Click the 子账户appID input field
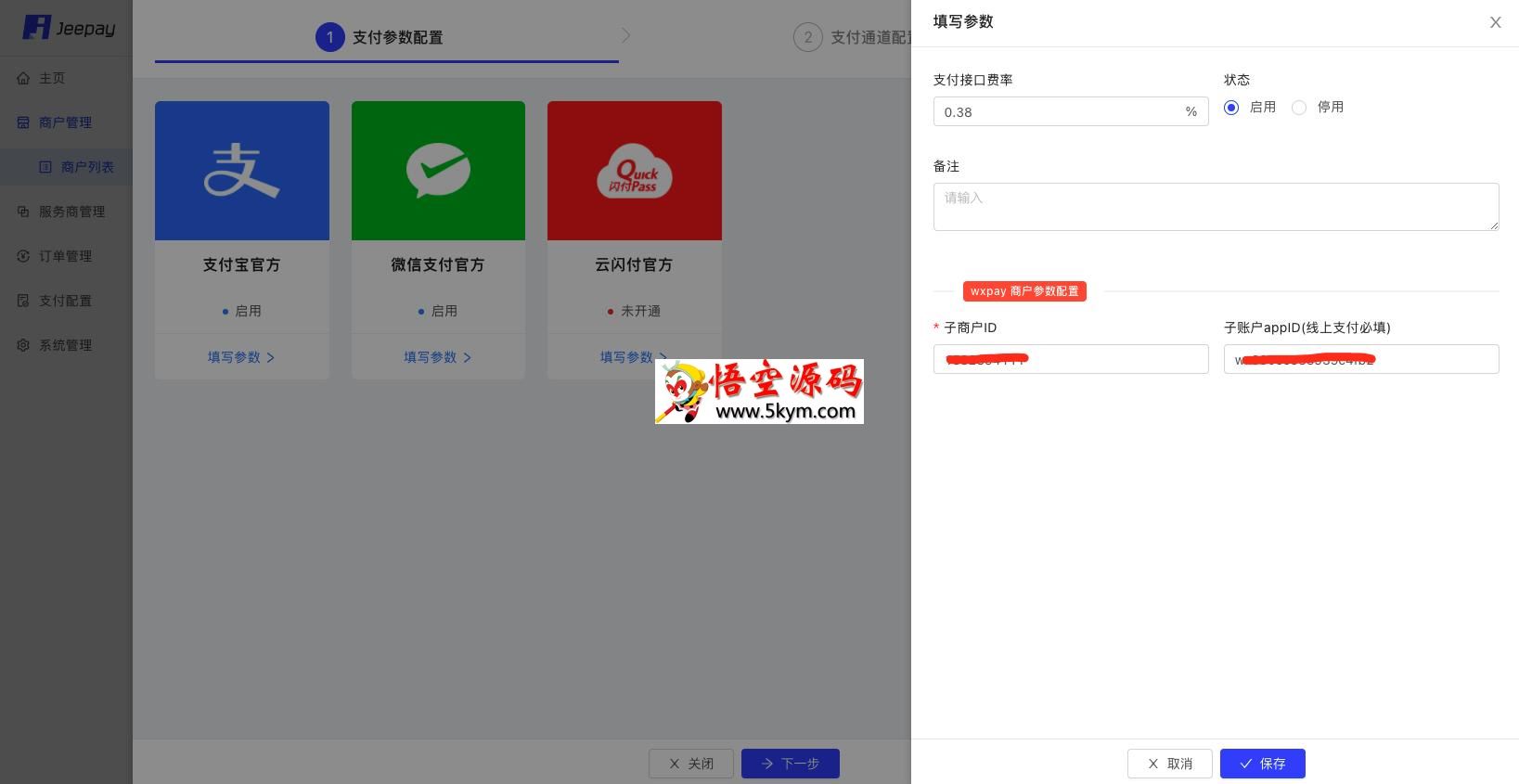Viewport: 1519px width, 784px height. (1361, 359)
